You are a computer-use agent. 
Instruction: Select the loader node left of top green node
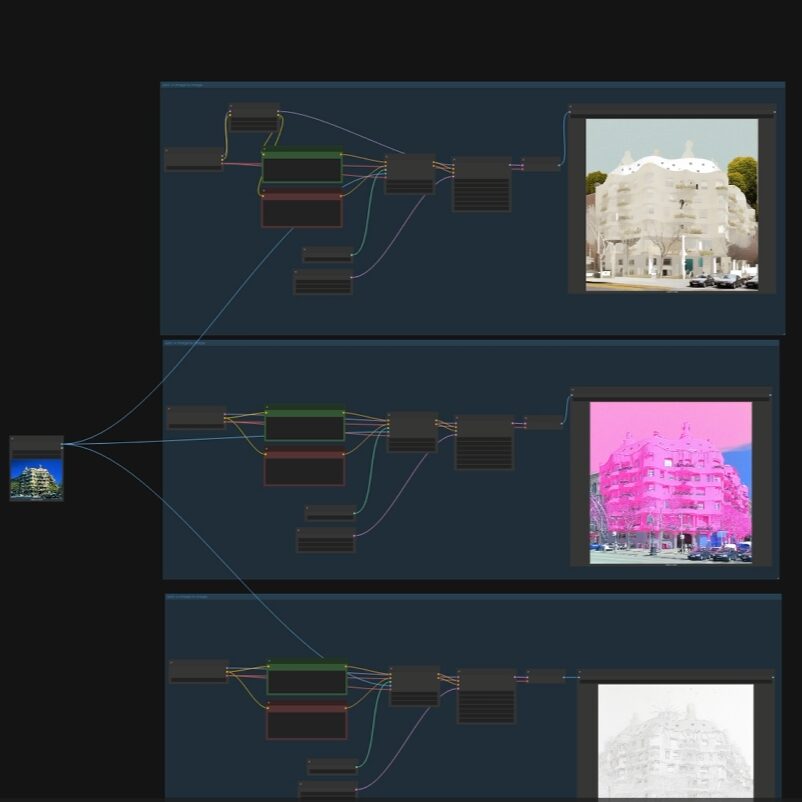[194, 160]
